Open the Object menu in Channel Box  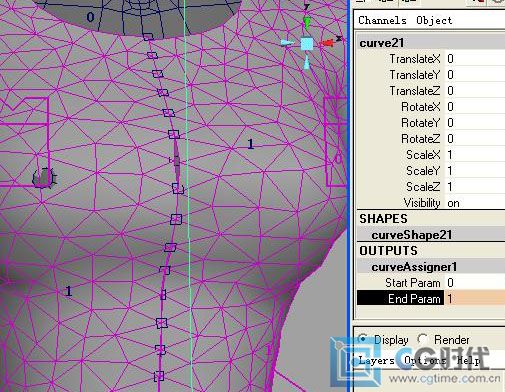[434, 21]
